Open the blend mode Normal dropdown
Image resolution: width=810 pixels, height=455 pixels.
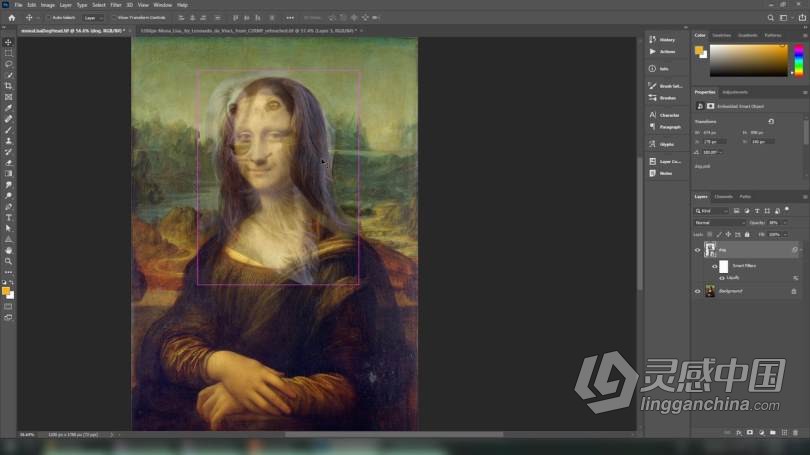[x=719, y=223]
